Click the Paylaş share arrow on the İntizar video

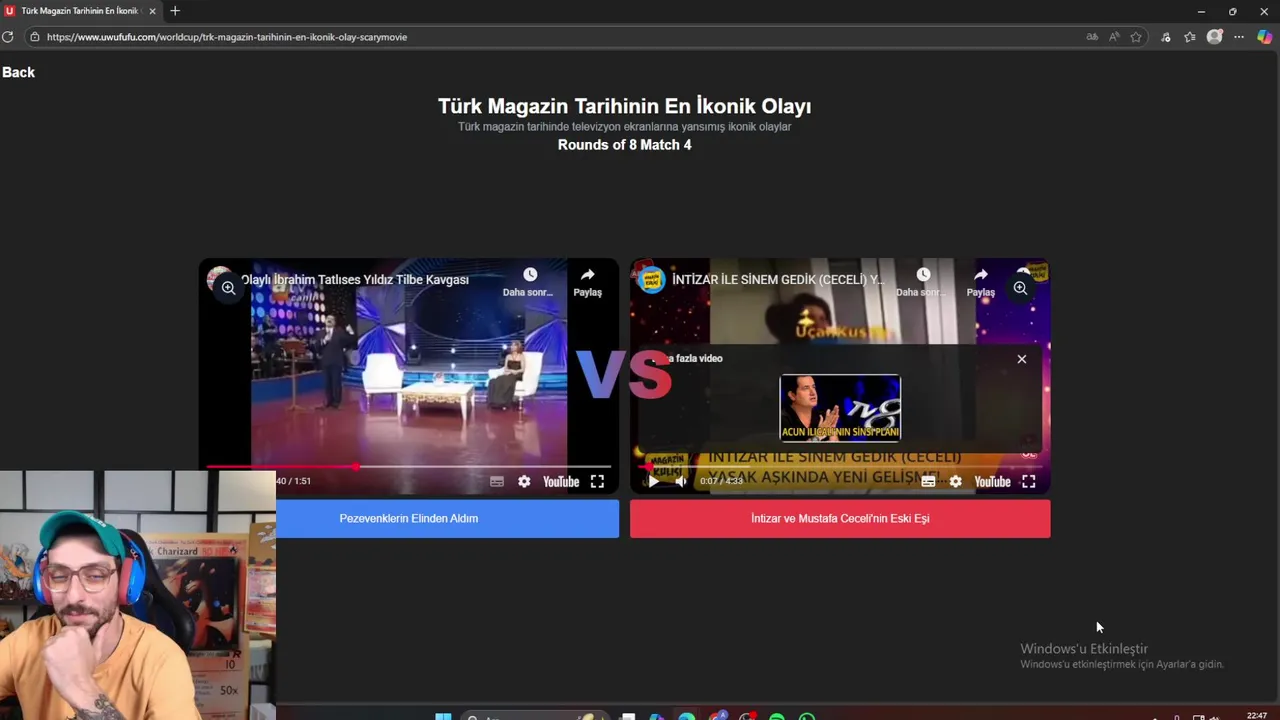pos(981,275)
